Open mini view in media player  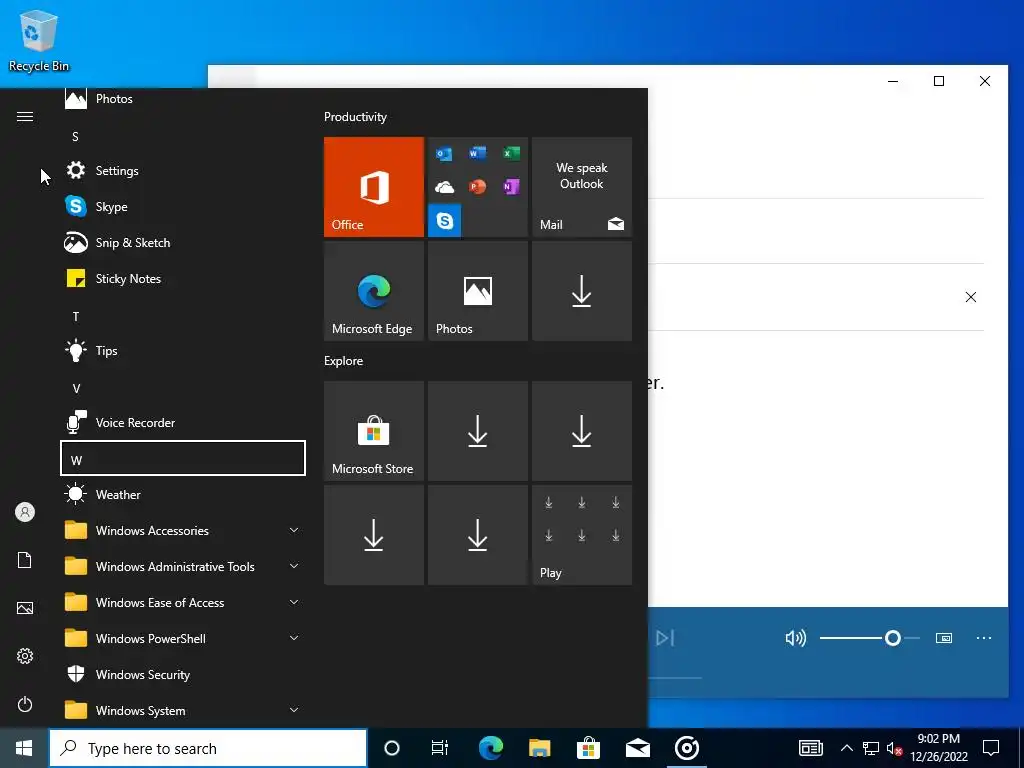(944, 638)
